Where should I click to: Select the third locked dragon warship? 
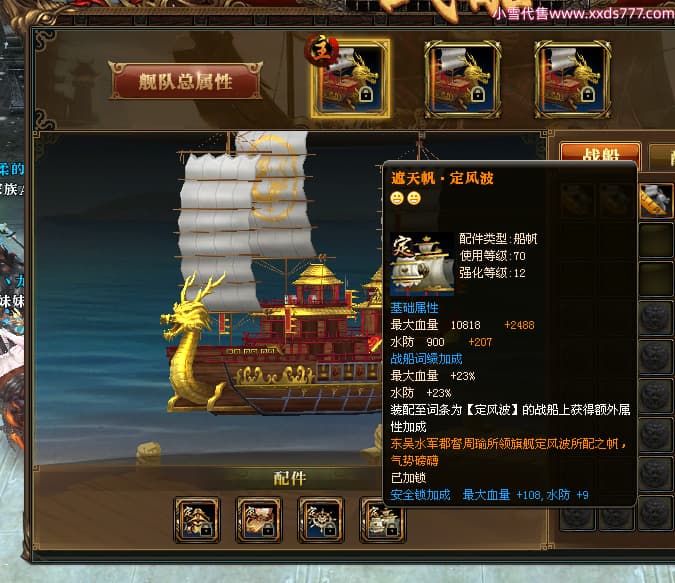pyautogui.click(x=572, y=79)
